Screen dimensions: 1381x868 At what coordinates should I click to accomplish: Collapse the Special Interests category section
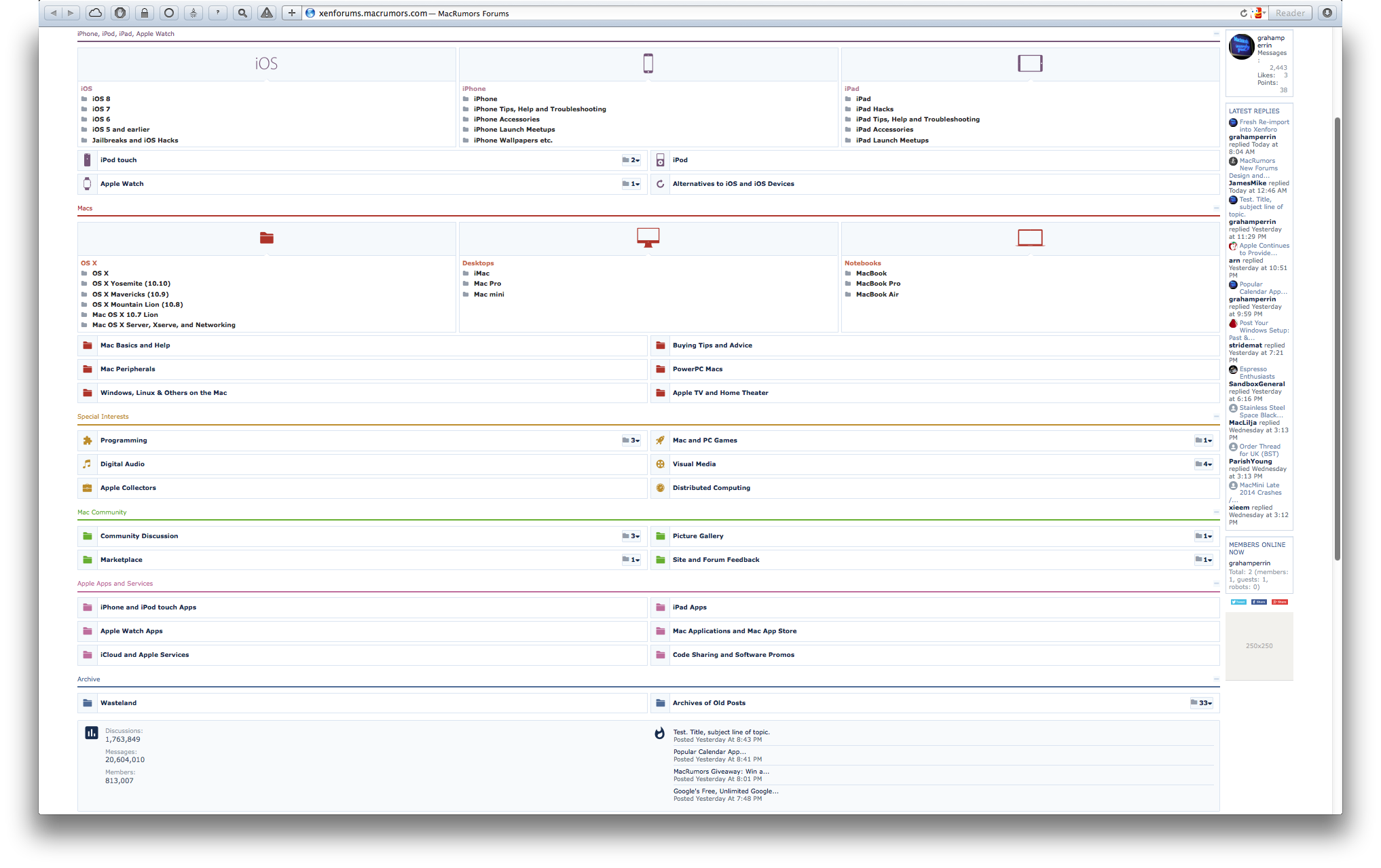click(1216, 417)
